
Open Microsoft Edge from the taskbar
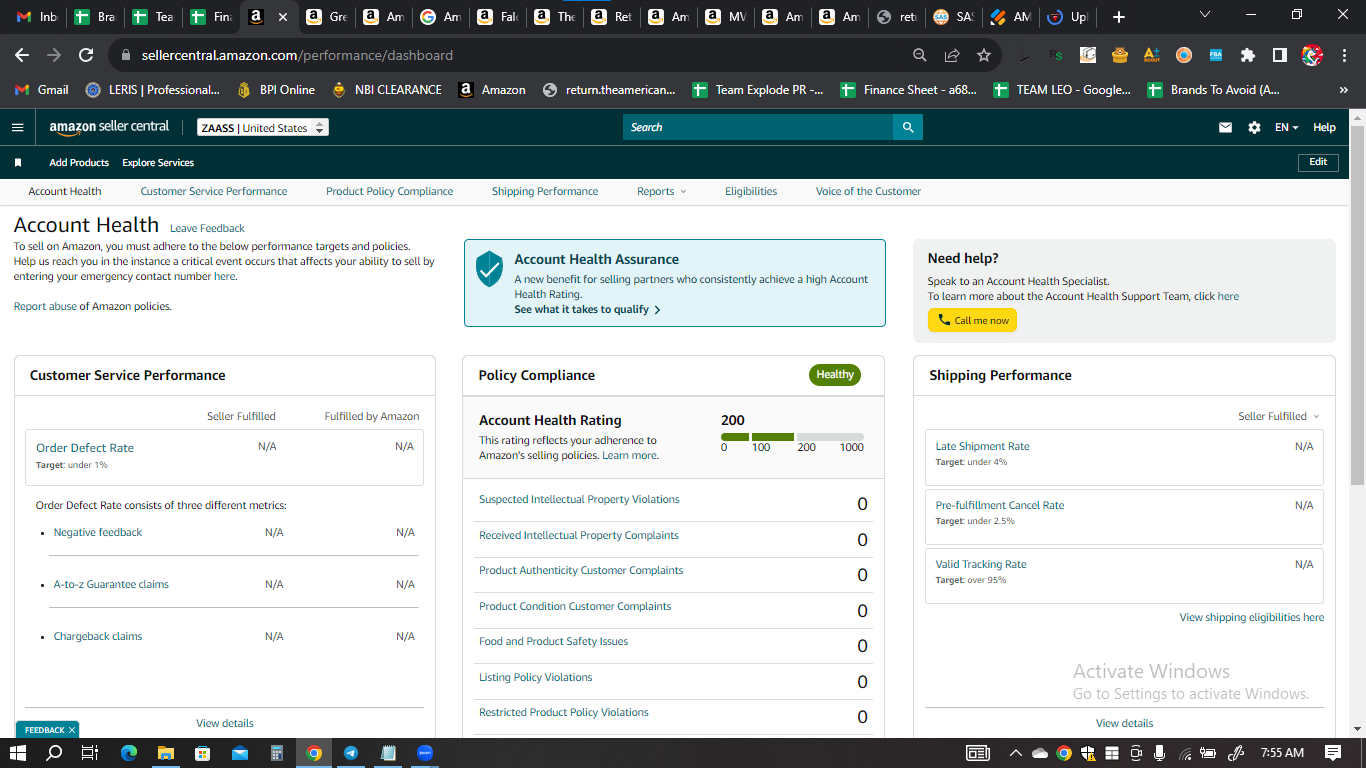pyautogui.click(x=129, y=753)
